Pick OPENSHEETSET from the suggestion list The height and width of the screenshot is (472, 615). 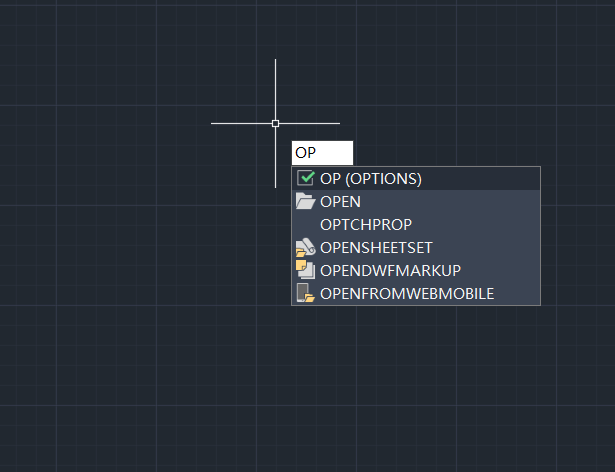(376, 248)
